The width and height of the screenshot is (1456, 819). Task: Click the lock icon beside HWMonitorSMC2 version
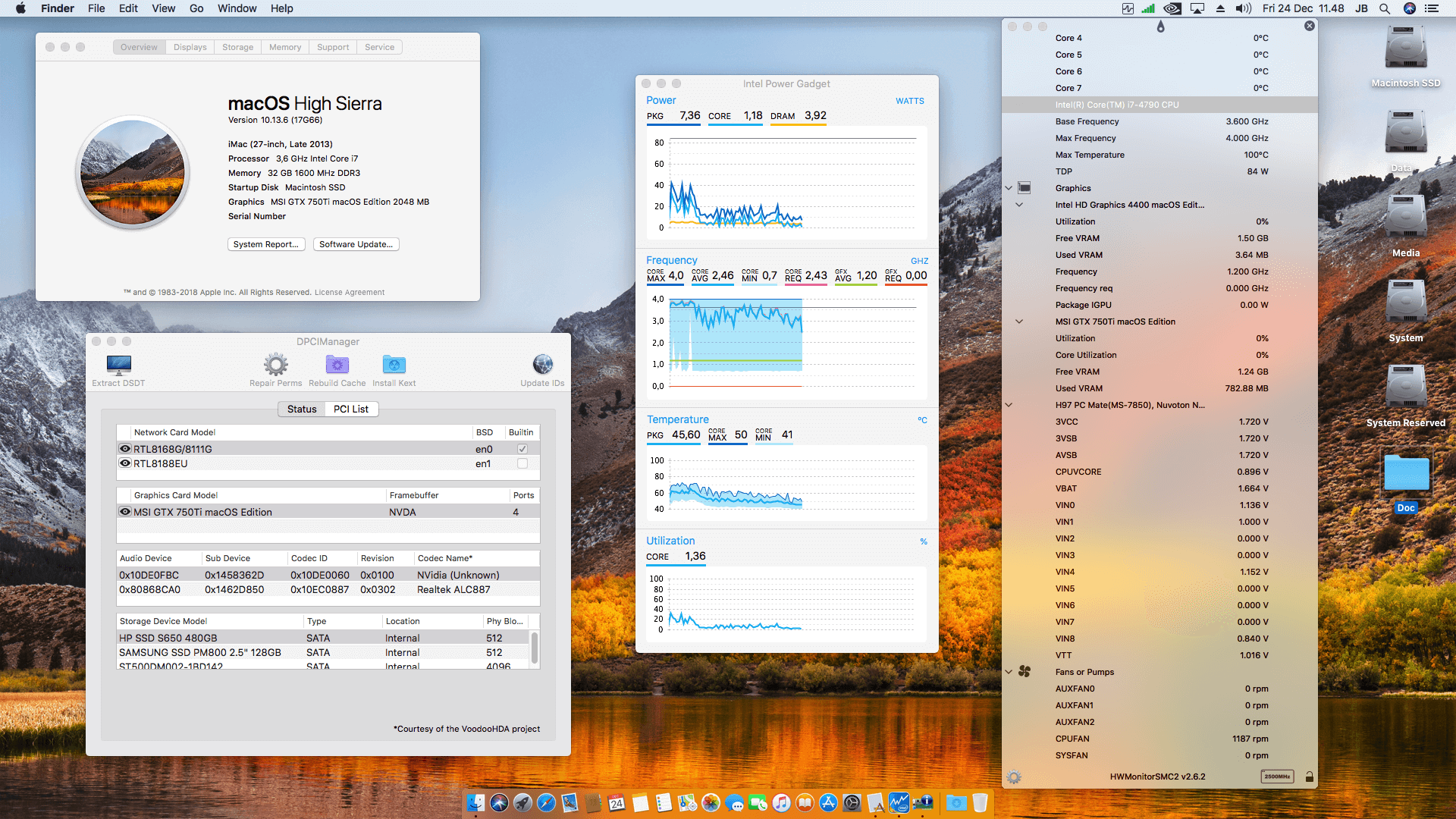coord(1309,777)
